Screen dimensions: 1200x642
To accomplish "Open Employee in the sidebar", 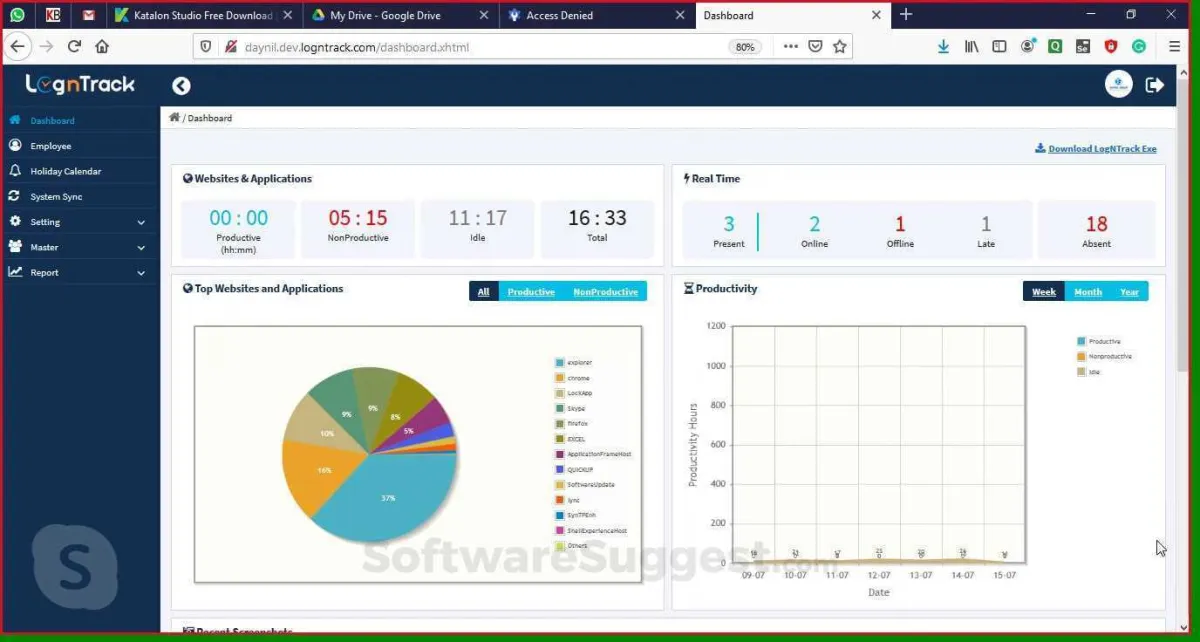I will click(50, 146).
